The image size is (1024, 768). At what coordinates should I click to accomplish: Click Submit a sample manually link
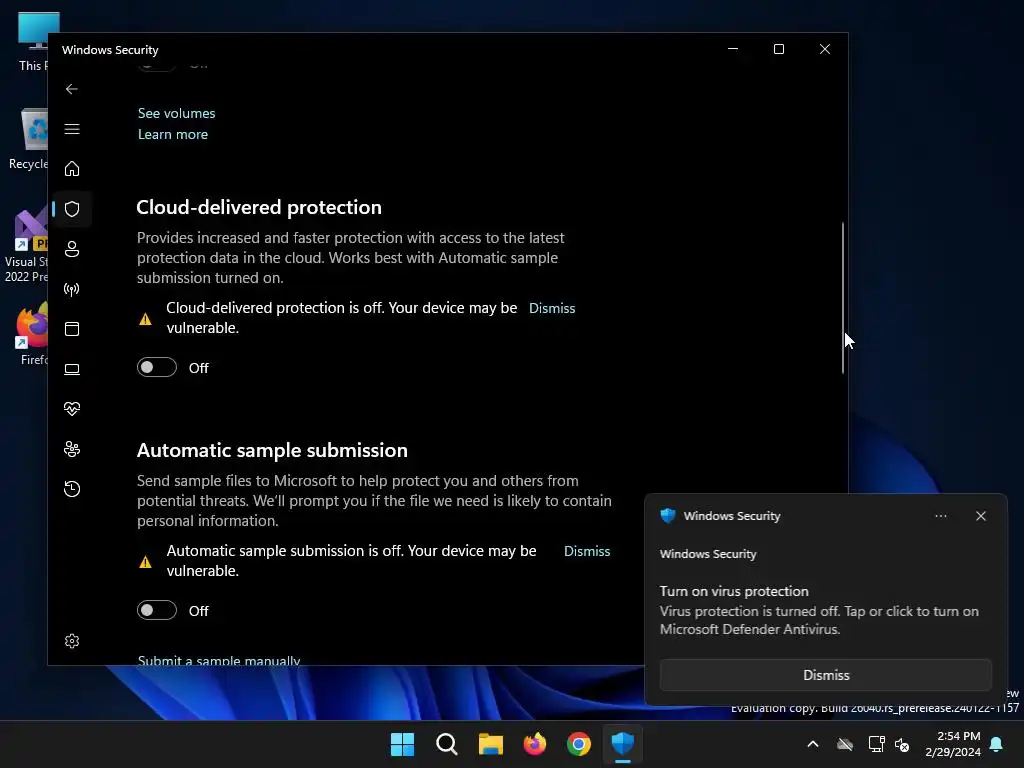219,660
